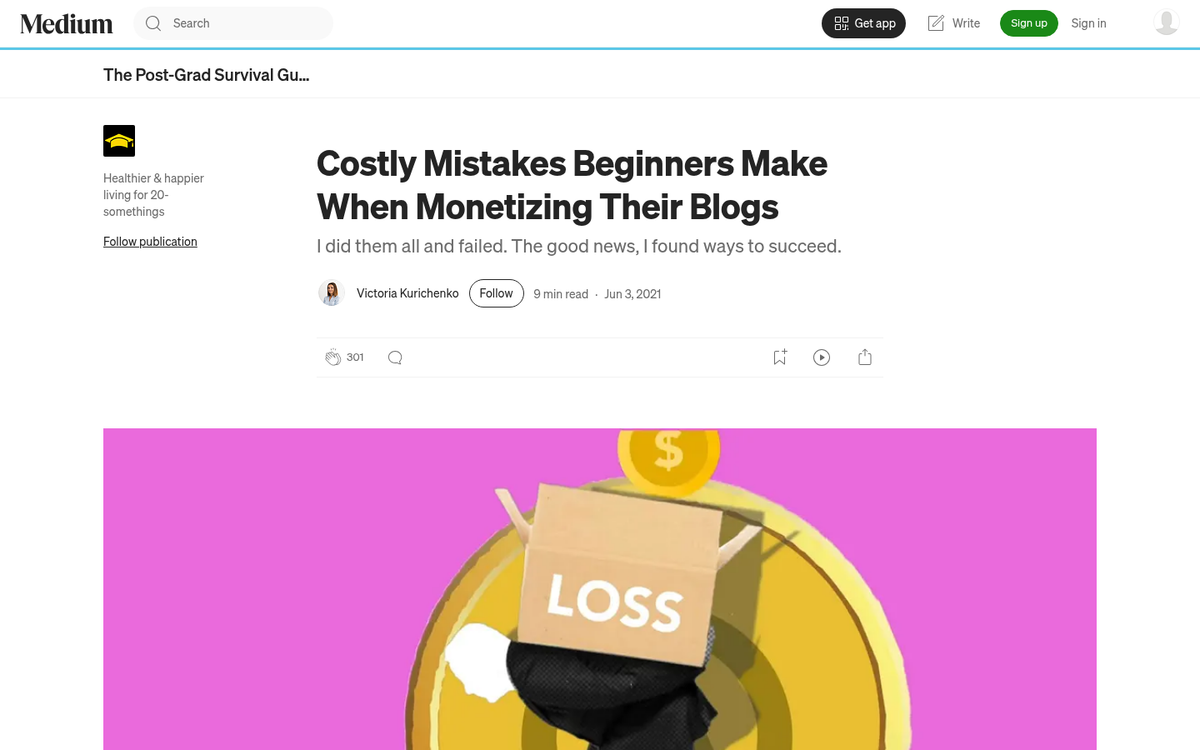Screen dimensions: 1200x750
Task: Play the article audio with the listen icon
Action: tap(822, 357)
